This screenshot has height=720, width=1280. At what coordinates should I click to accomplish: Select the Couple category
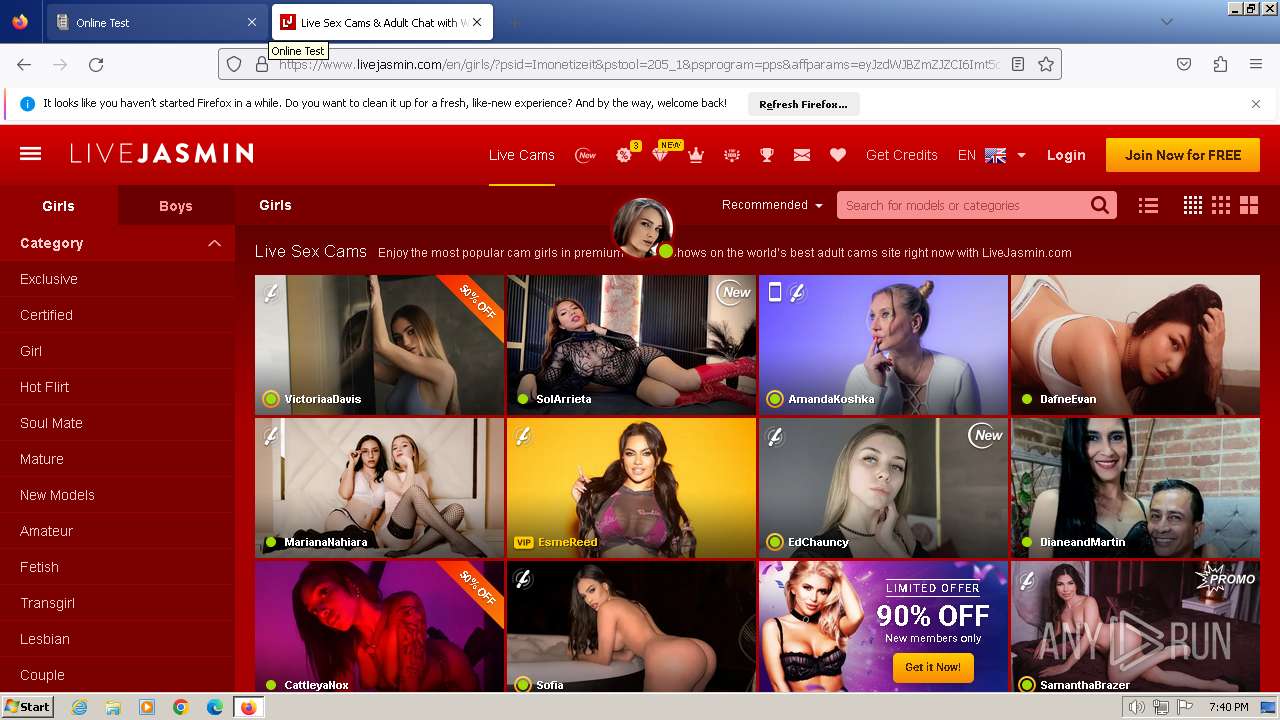(42, 675)
